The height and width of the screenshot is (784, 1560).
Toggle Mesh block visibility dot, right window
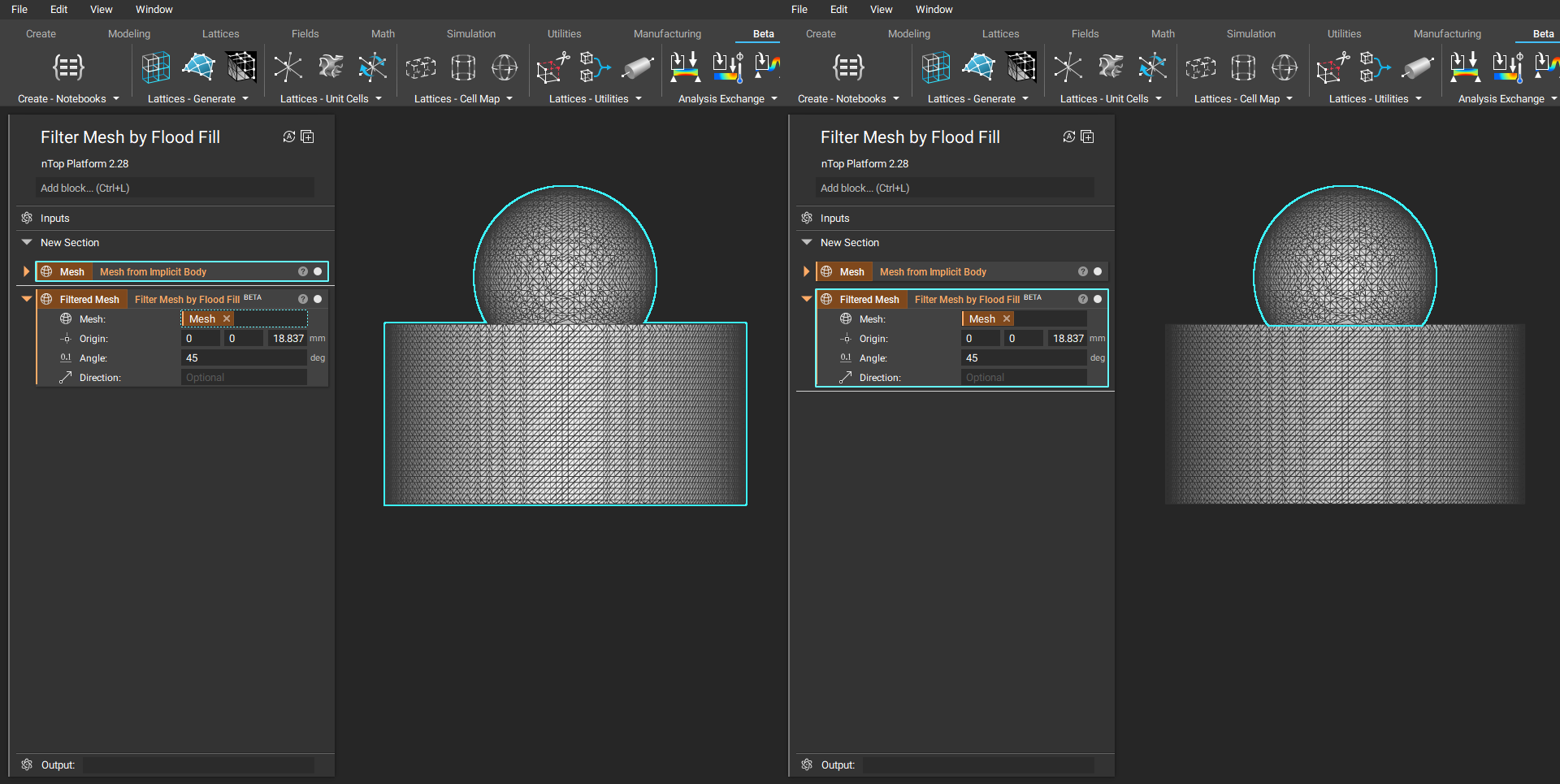1098,271
